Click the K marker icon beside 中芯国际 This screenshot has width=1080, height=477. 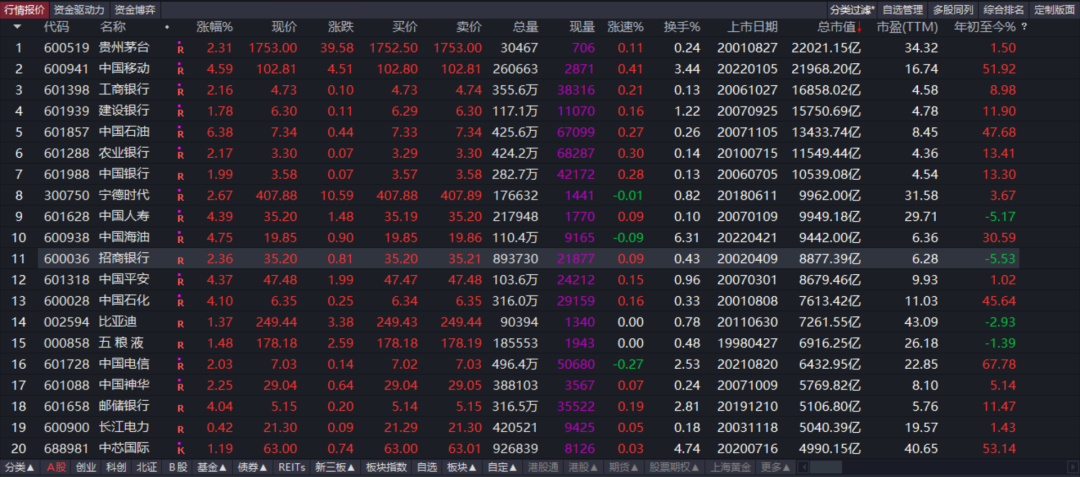click(181, 449)
